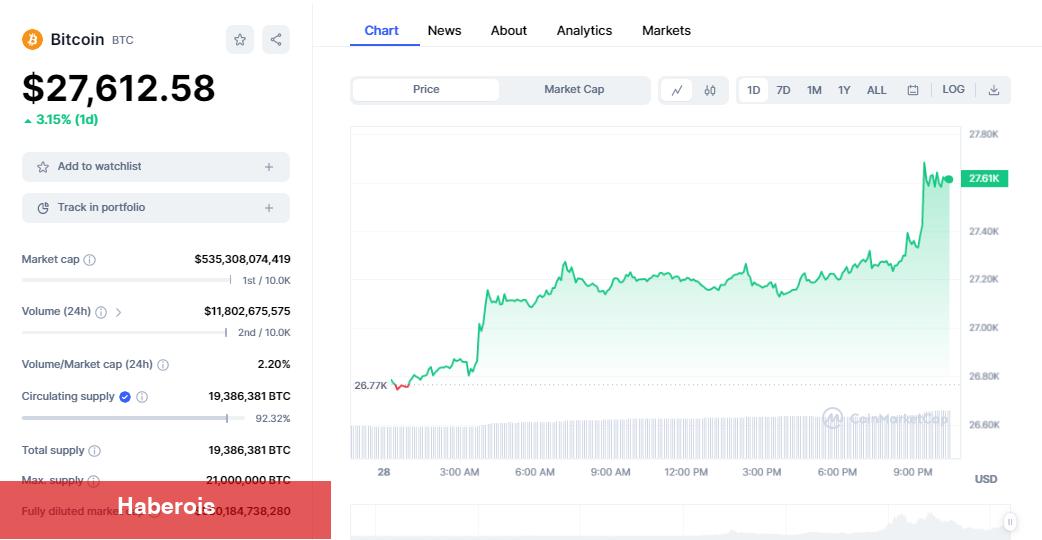This screenshot has height=540, width=1042.
Task: Click plus icon on Track in portfolio
Action: click(x=268, y=208)
